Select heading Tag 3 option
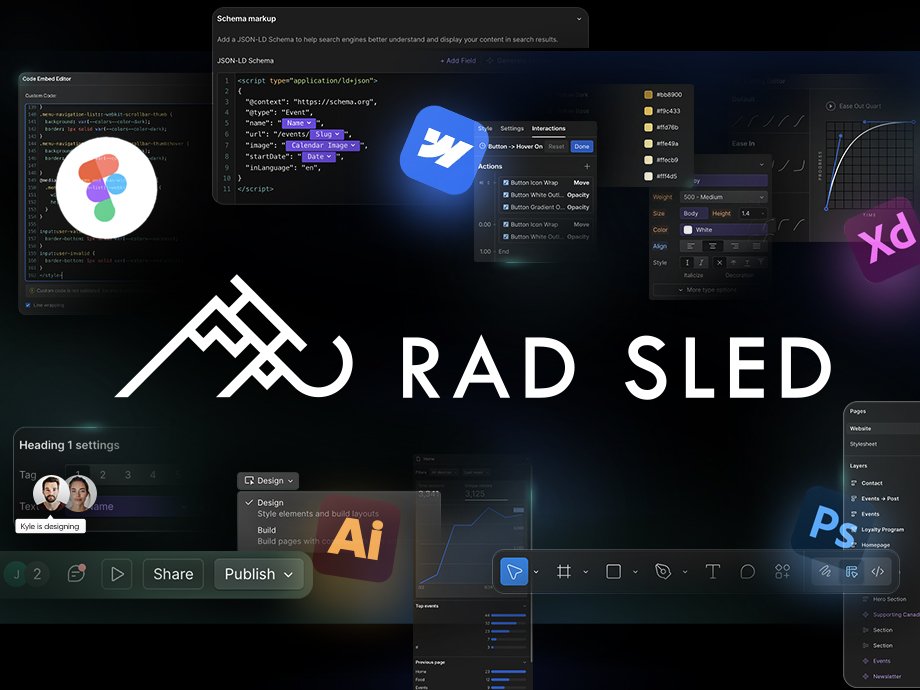 click(128, 475)
